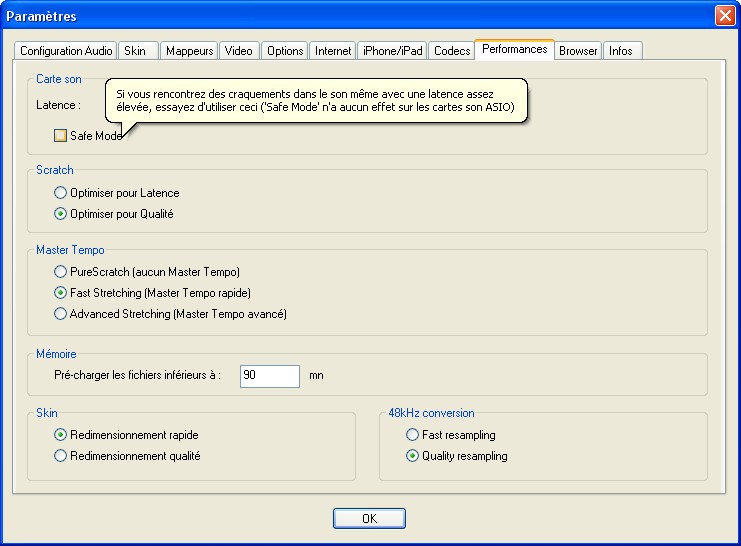Open the Mappeurs tab
The image size is (741, 546).
tap(189, 51)
